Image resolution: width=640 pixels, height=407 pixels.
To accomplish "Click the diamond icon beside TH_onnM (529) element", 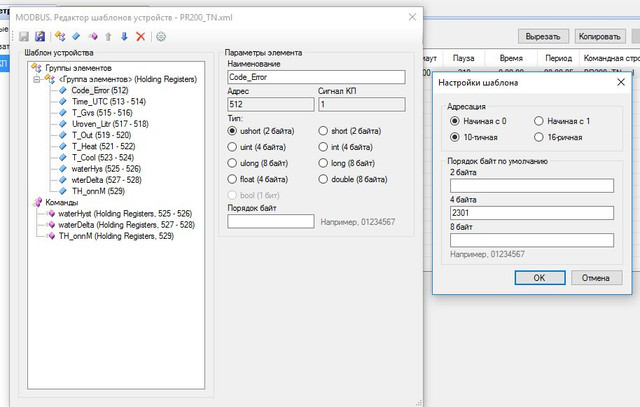I will pyautogui.click(x=63, y=191).
